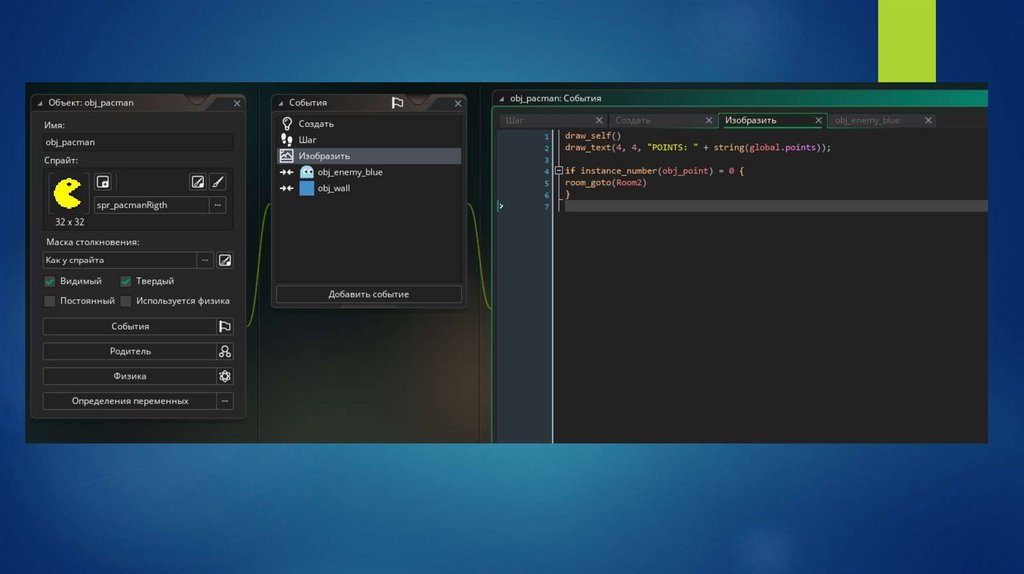Click the edit collision mask icon
The height and width of the screenshot is (574, 1024).
click(x=225, y=260)
